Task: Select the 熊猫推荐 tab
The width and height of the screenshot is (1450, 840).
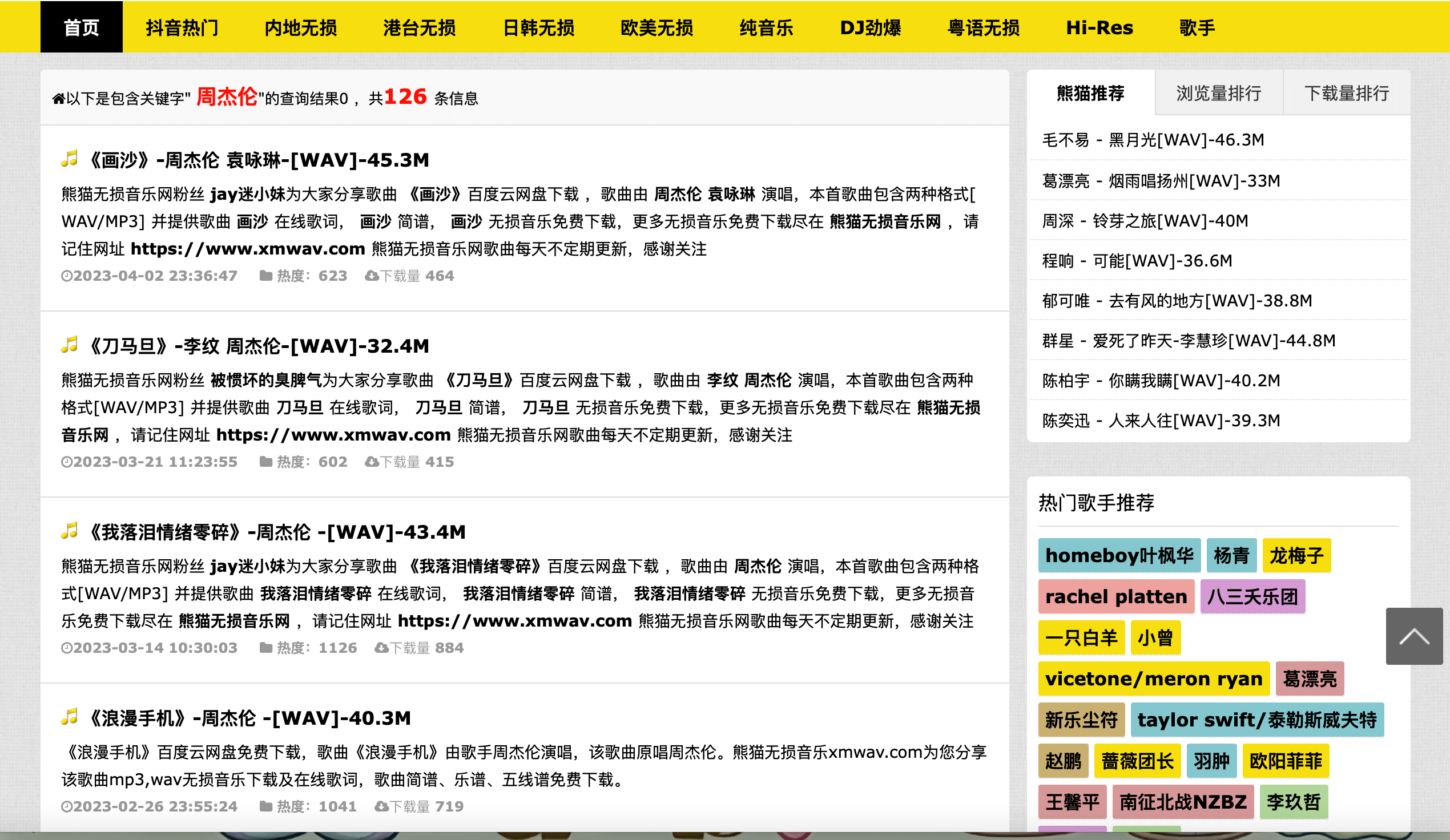Action: click(x=1090, y=92)
